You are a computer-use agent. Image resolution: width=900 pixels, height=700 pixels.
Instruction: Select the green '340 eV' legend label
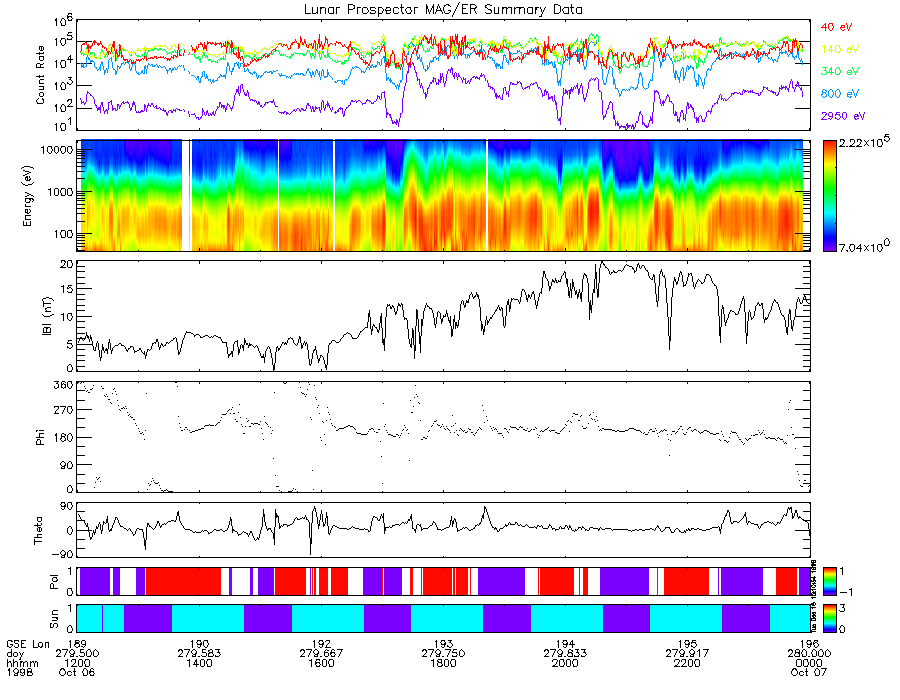(x=840, y=71)
